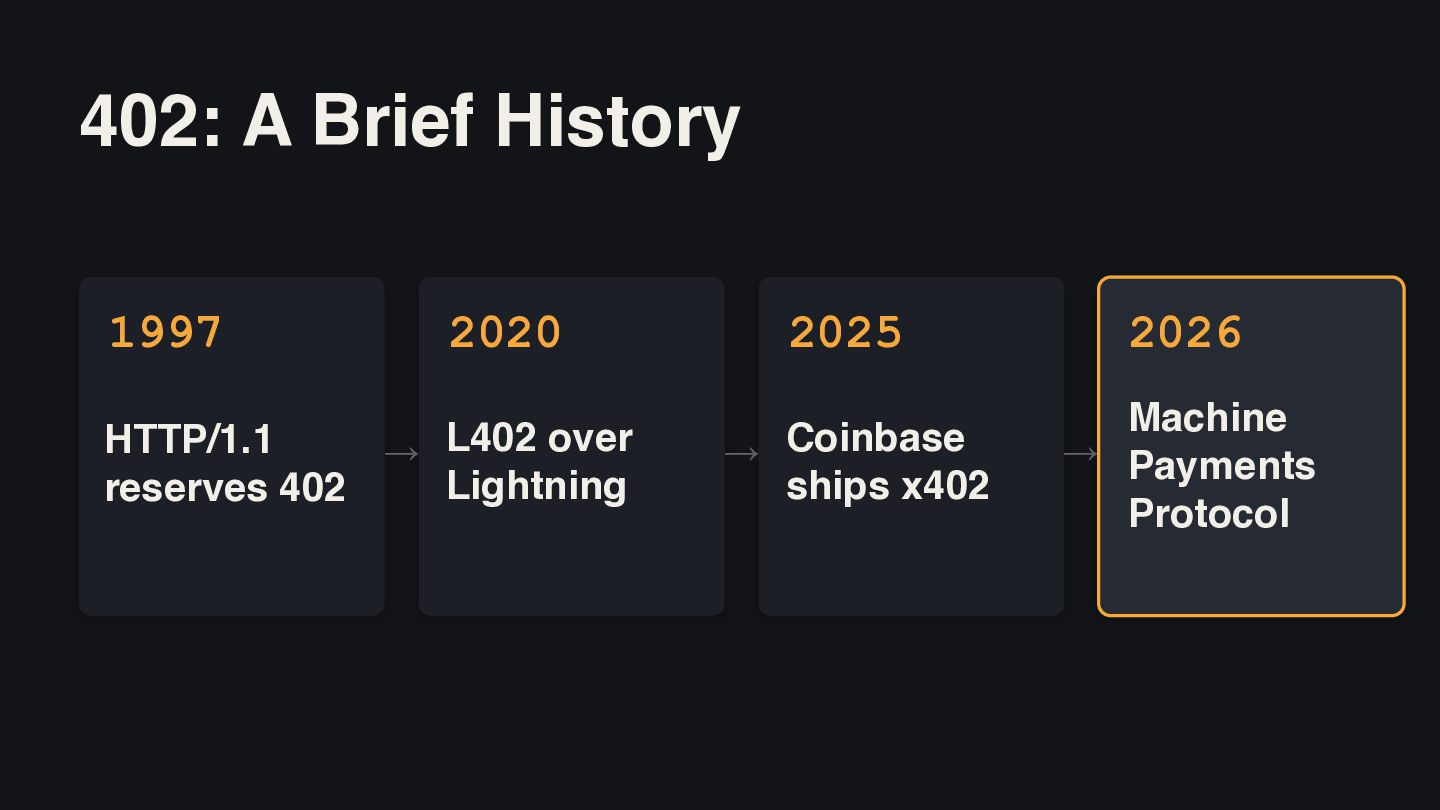This screenshot has width=1440, height=810.
Task: Click the arrow between 2020 and 2025
Action: 742,454
